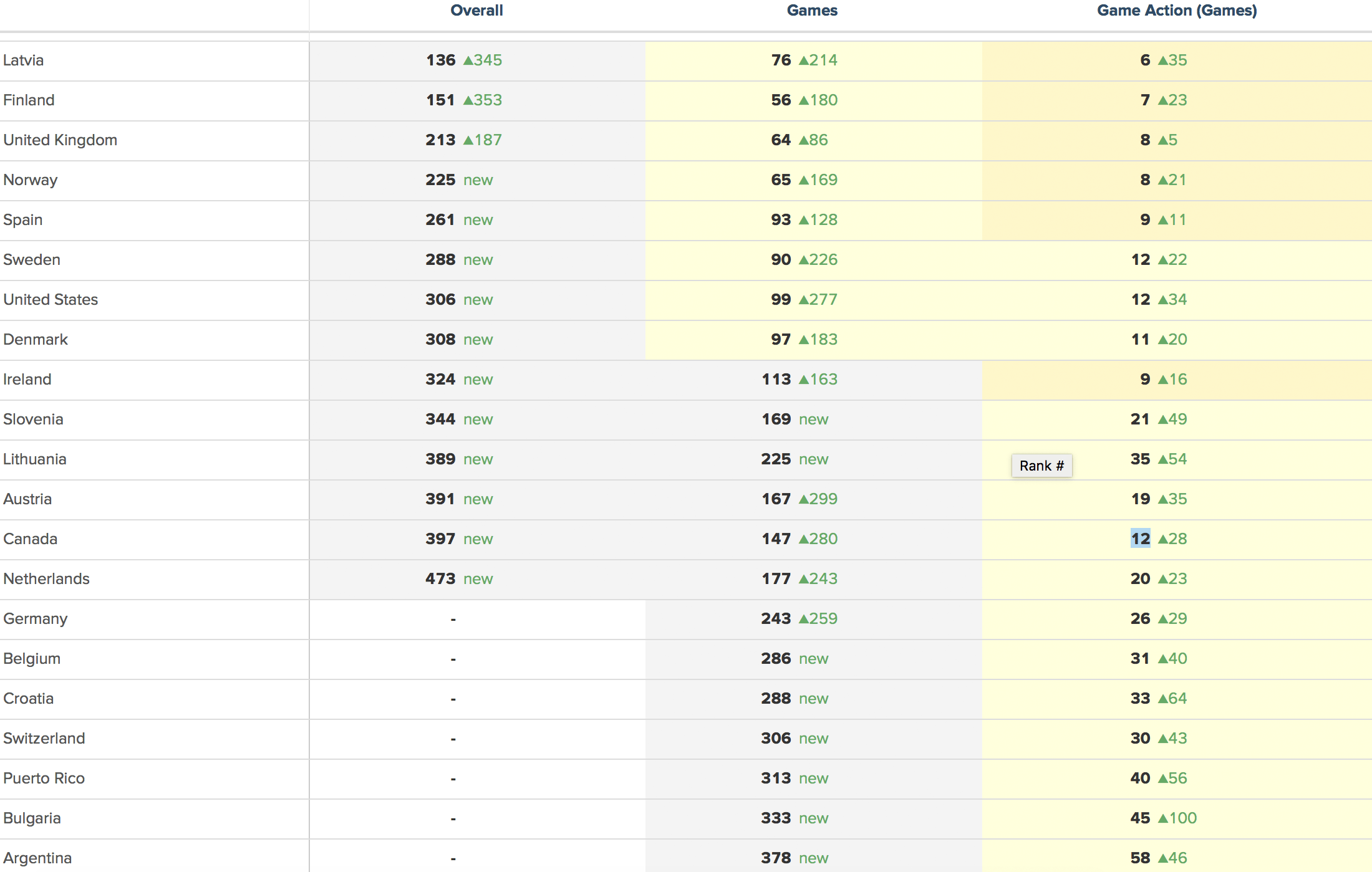Click Finland's Games rank 56
The image size is (1372, 872).
click(x=781, y=100)
